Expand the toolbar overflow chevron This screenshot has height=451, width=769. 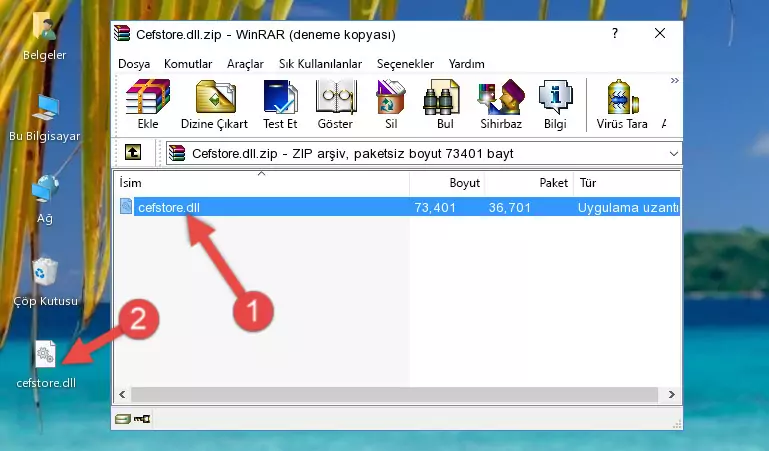point(675,81)
